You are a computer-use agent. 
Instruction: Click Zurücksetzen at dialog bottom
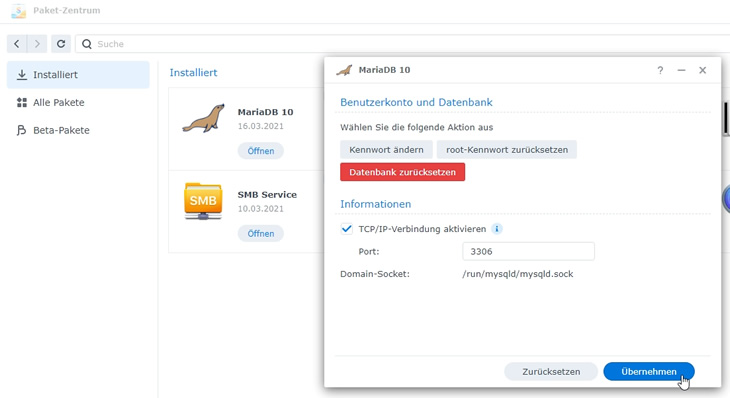[x=551, y=371]
